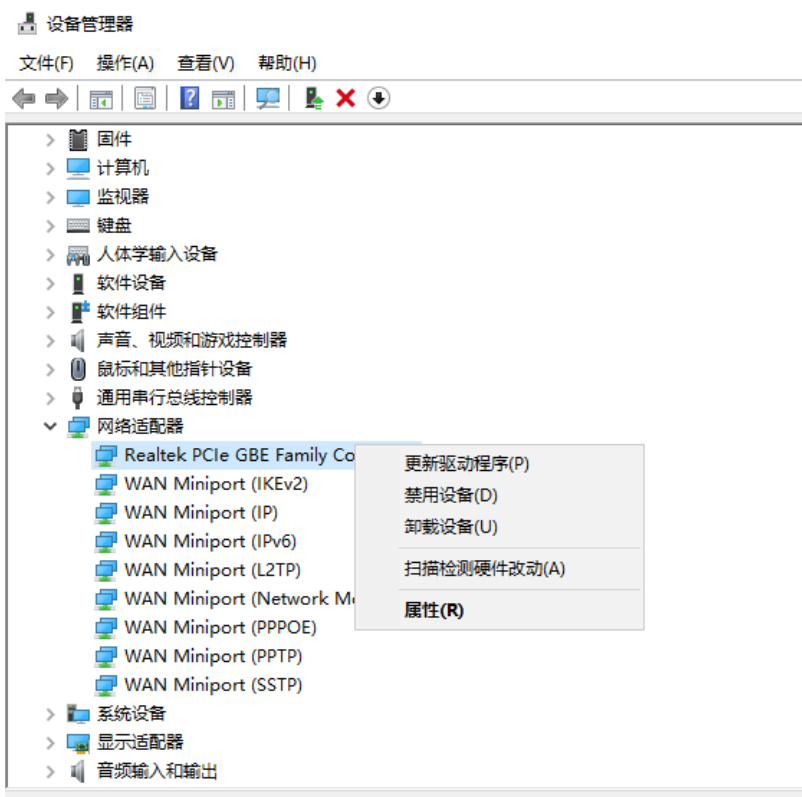The width and height of the screenshot is (802, 797).
Task: Collapse the 网络适配器 tree node
Action: point(50,427)
